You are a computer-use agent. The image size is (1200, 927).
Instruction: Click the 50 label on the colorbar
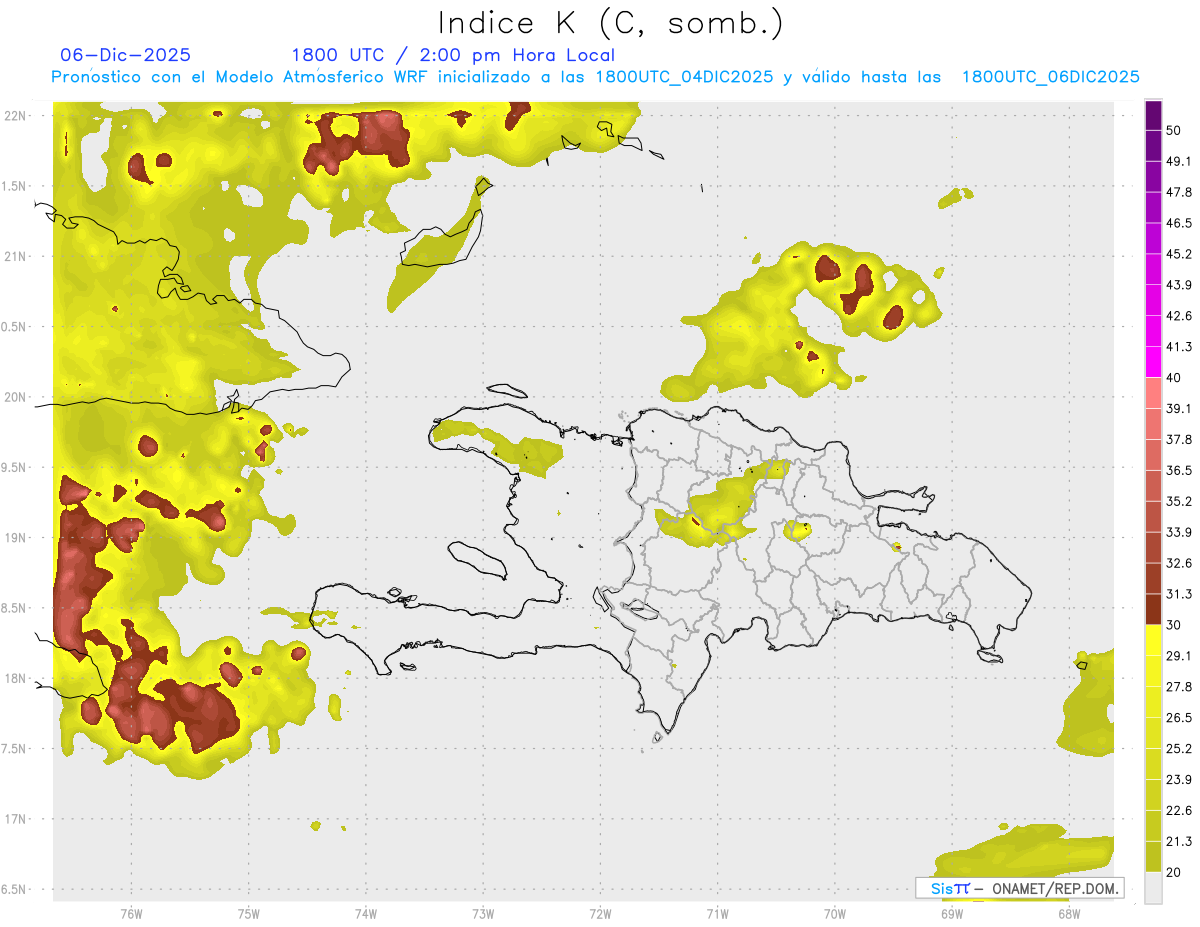[1173, 130]
